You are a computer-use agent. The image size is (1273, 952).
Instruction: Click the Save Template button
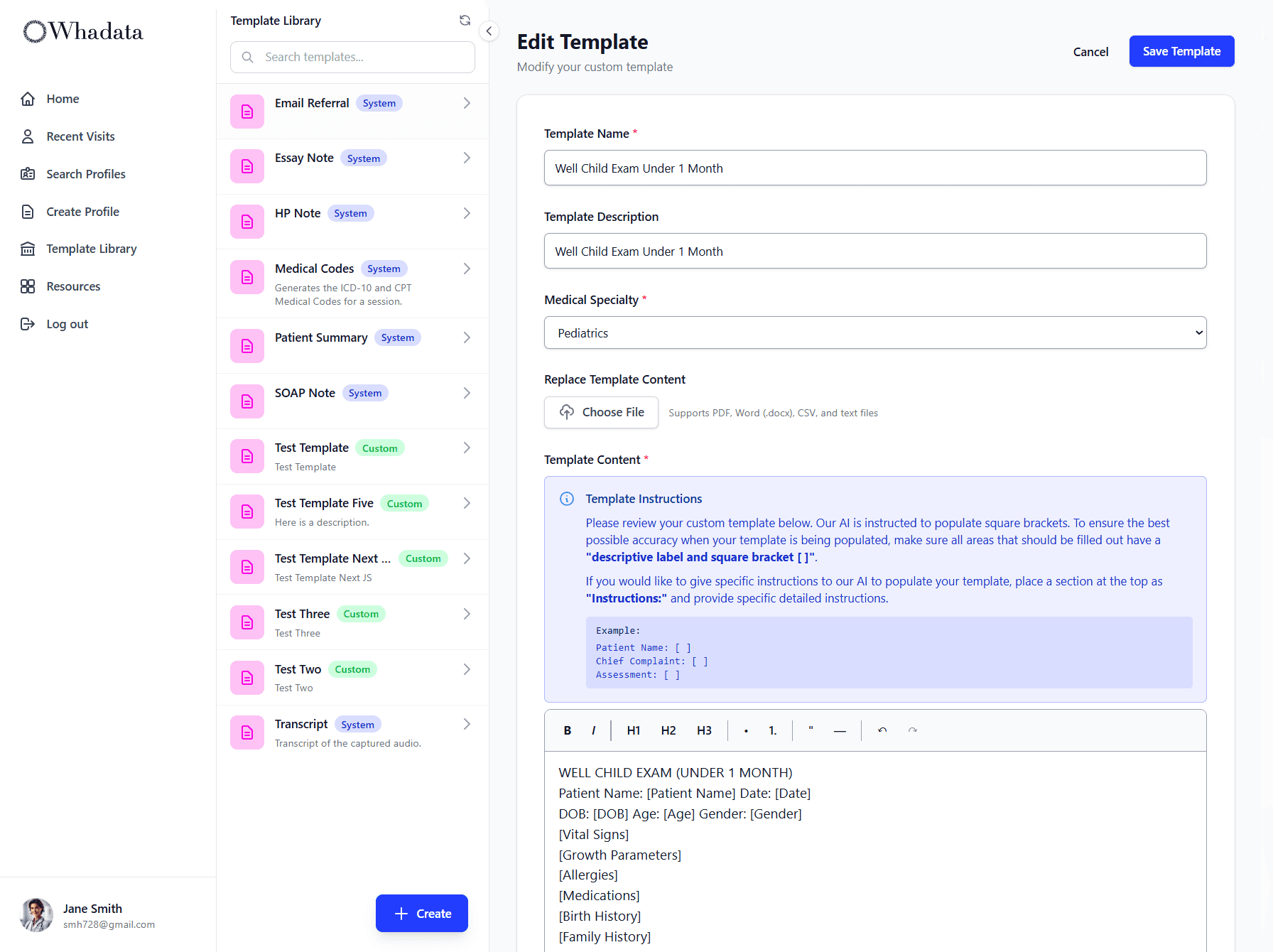1181,51
